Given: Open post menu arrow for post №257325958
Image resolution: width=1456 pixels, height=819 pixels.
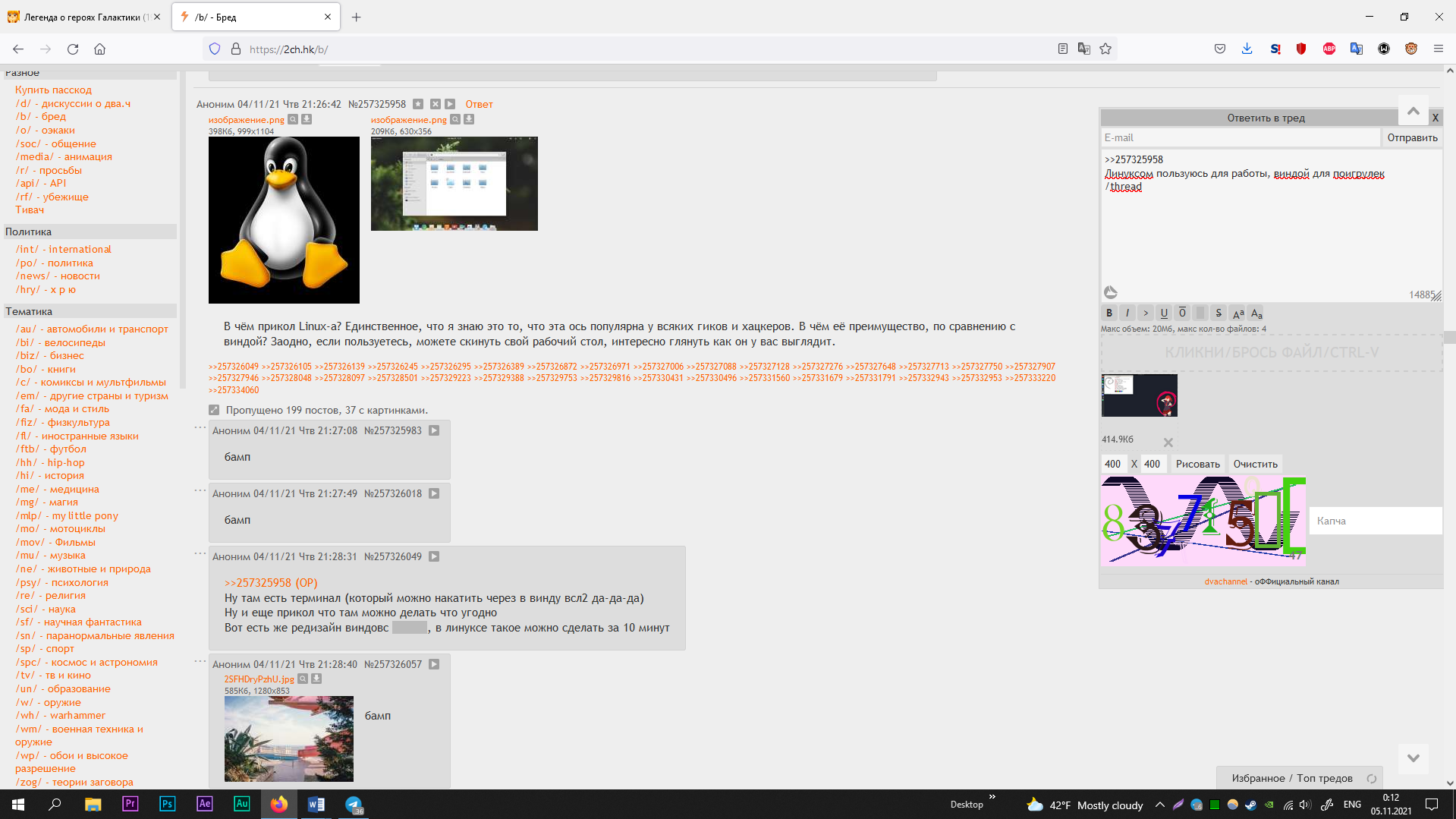Looking at the screenshot, I should point(450,104).
